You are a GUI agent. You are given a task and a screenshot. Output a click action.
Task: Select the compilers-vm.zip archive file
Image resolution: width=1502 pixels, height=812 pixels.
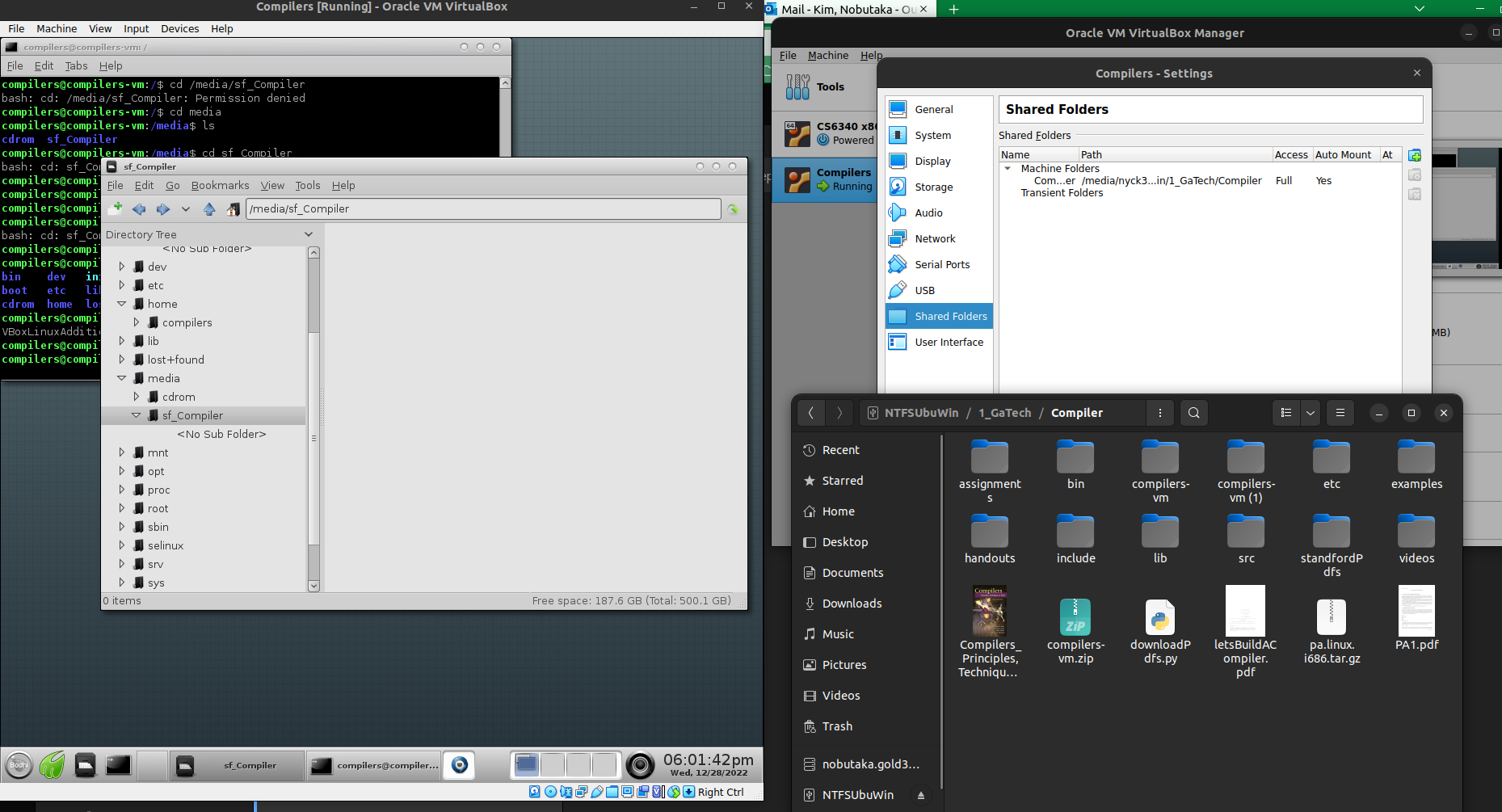tap(1075, 631)
